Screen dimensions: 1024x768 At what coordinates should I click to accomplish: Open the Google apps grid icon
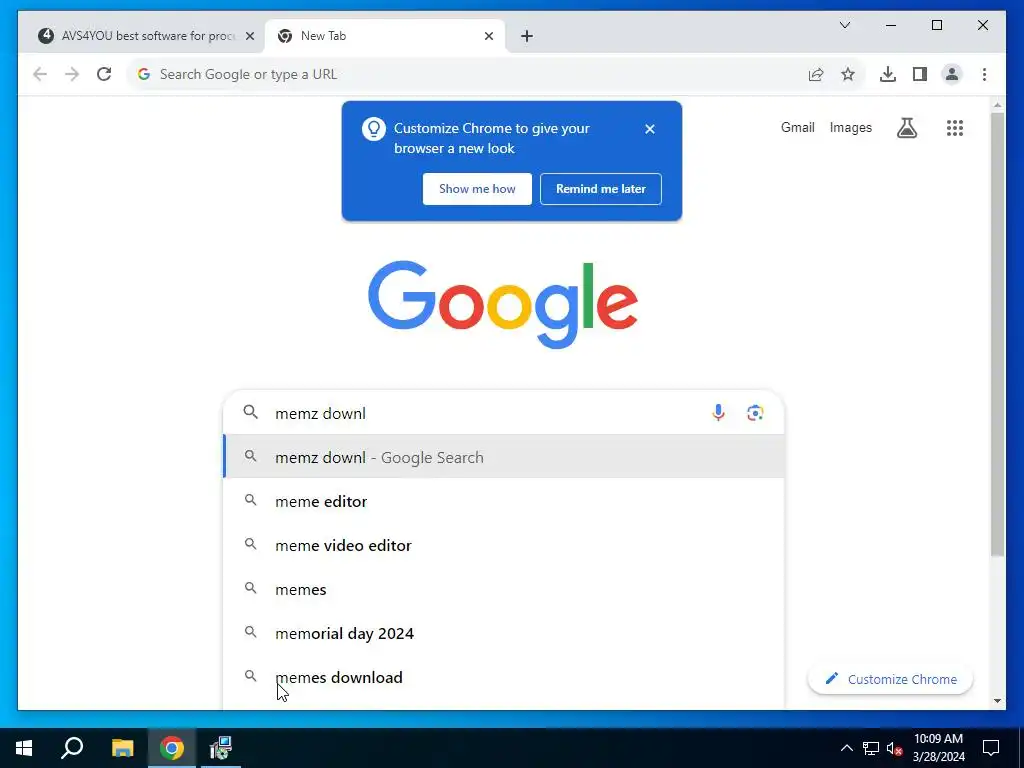coord(955,128)
